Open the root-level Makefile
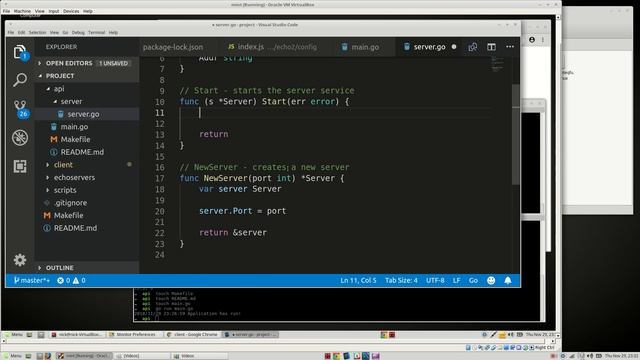 (x=87, y=216)
